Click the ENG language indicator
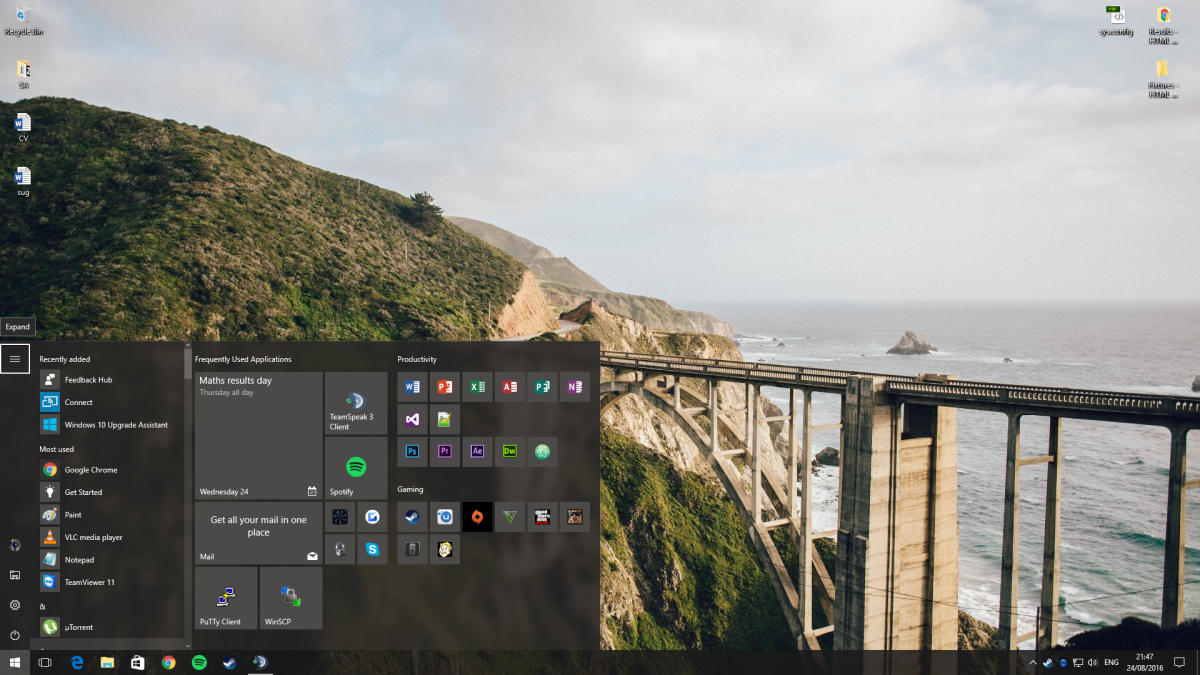 (x=1111, y=662)
